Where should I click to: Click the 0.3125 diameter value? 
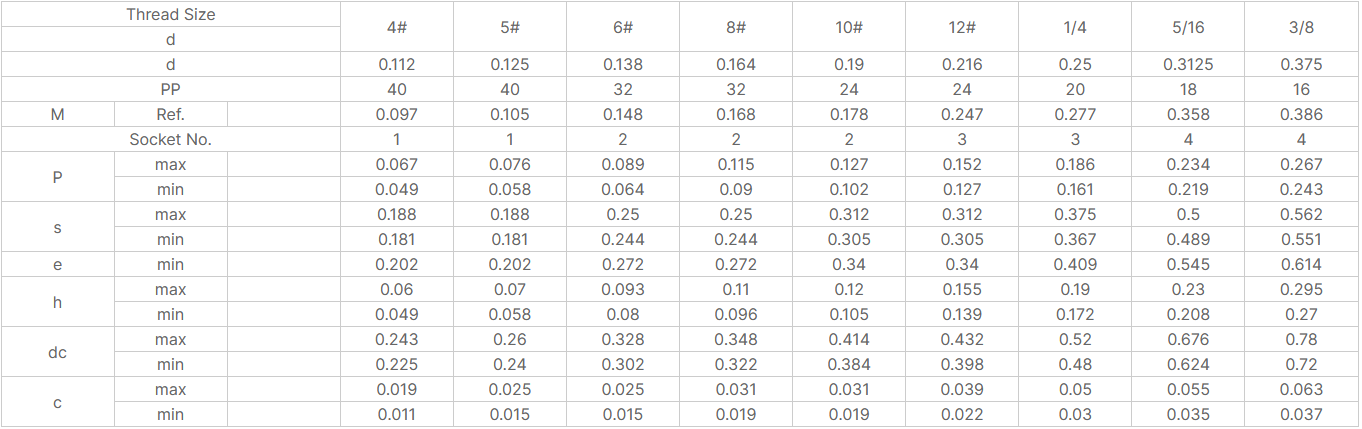tap(1188, 64)
